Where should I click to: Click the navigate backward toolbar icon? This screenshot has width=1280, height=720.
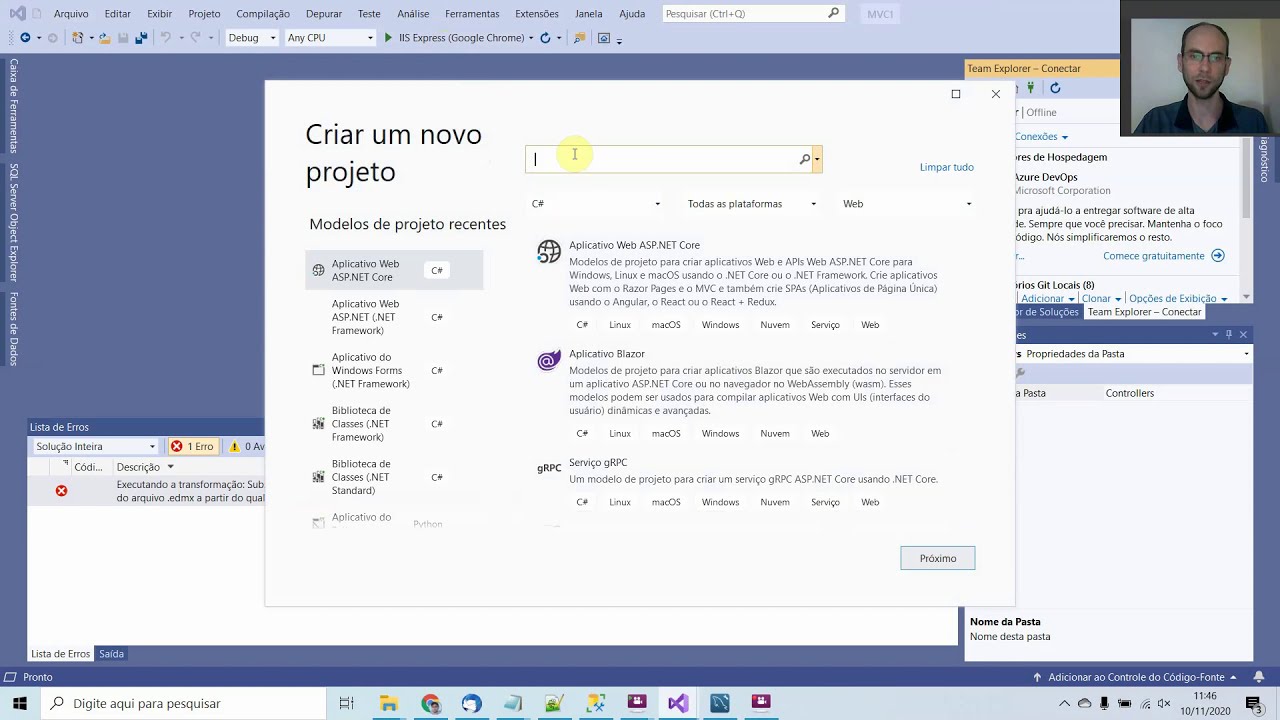pyautogui.click(x=25, y=38)
